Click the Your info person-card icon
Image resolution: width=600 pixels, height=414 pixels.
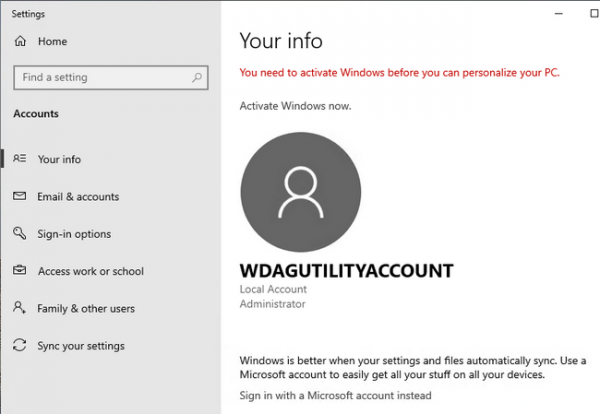(x=20, y=158)
